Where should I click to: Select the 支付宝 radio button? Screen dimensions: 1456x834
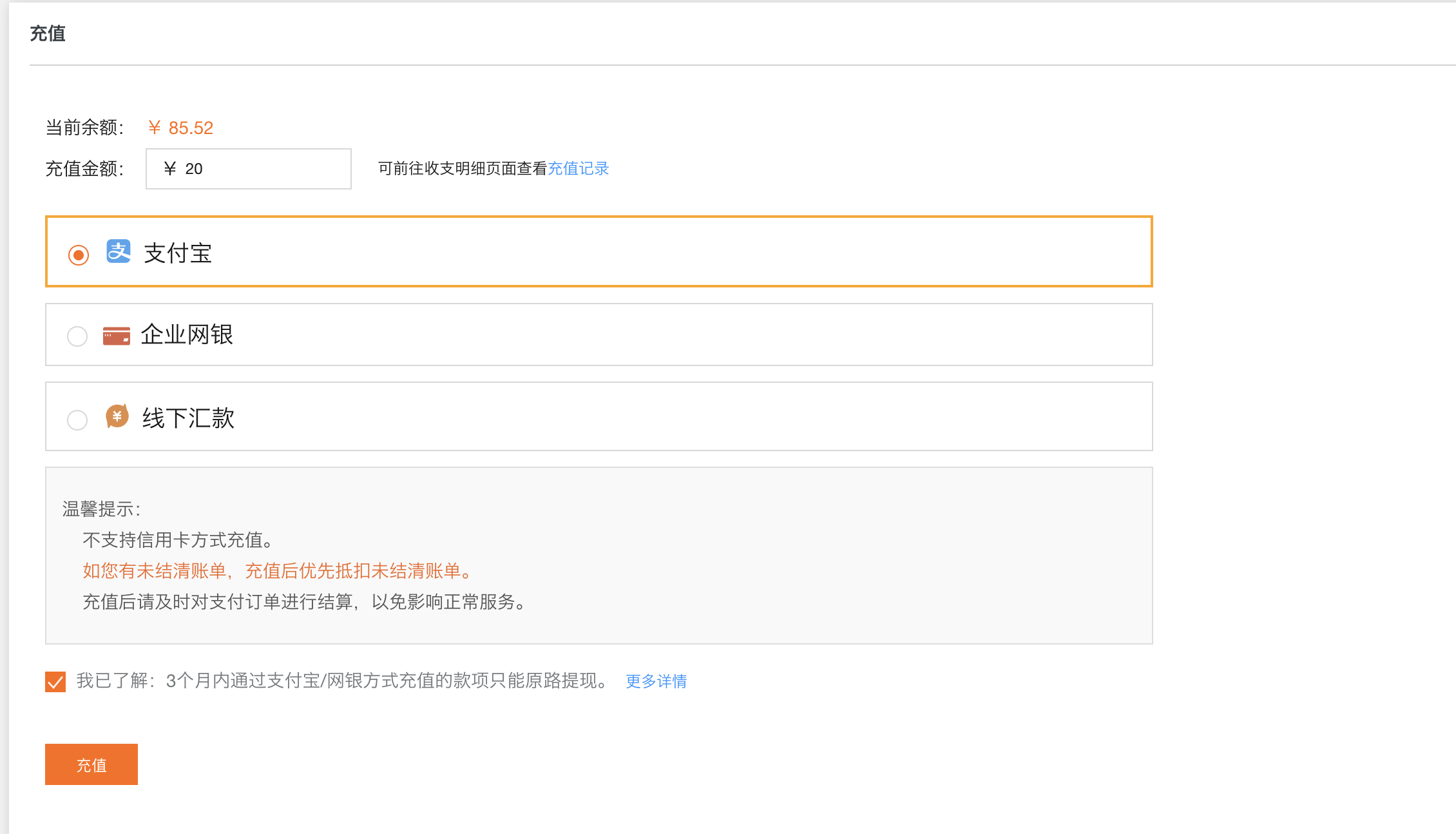pos(79,255)
